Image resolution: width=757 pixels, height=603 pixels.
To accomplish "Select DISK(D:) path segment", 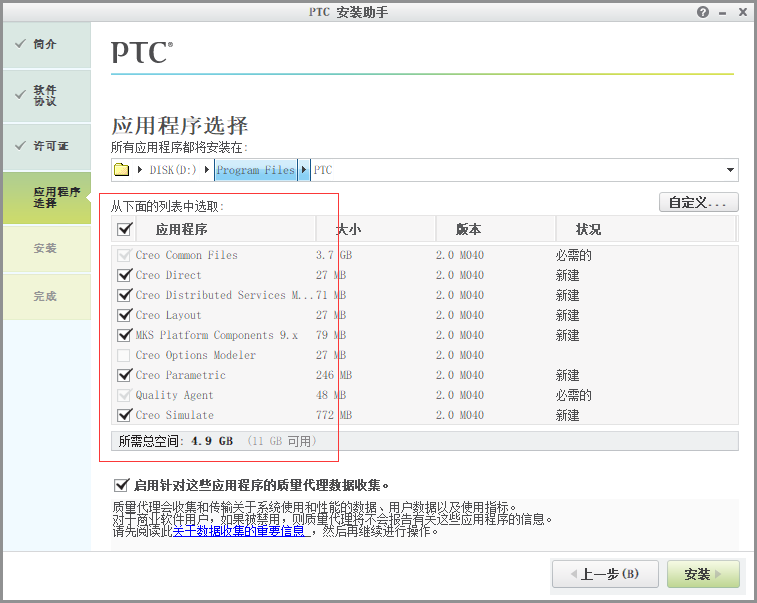I will [173, 170].
